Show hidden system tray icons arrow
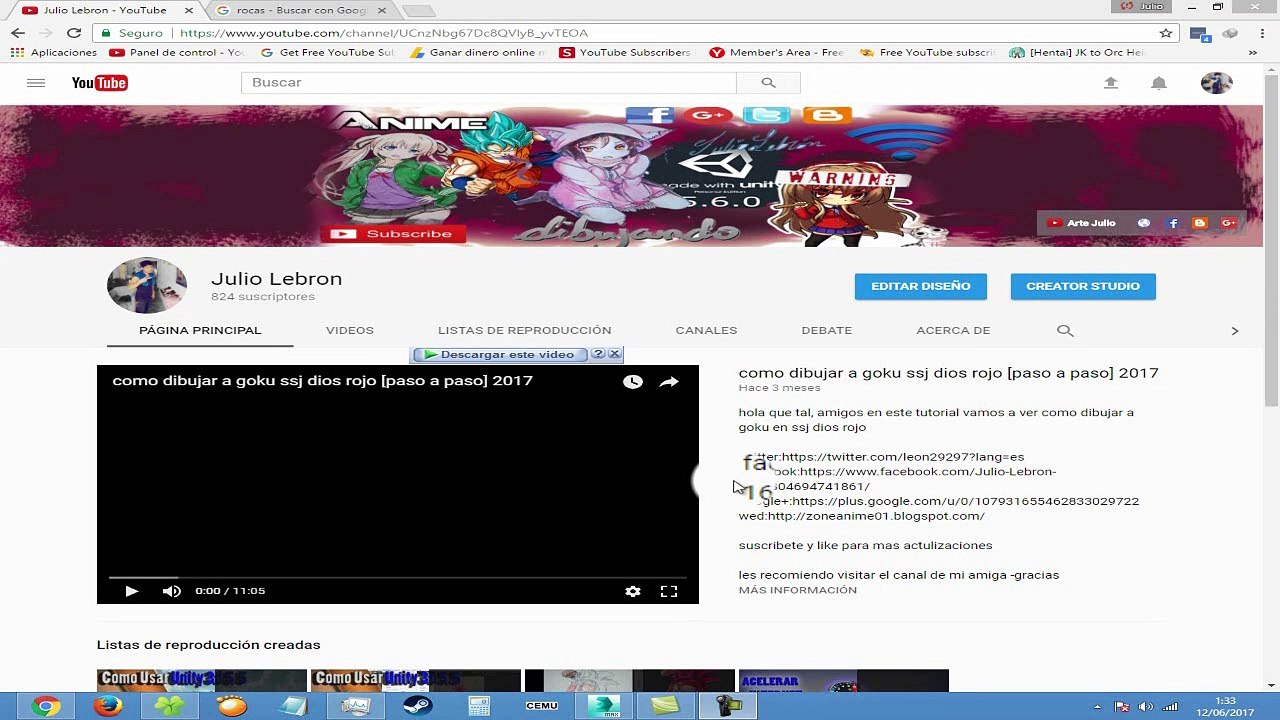 pos(1097,707)
